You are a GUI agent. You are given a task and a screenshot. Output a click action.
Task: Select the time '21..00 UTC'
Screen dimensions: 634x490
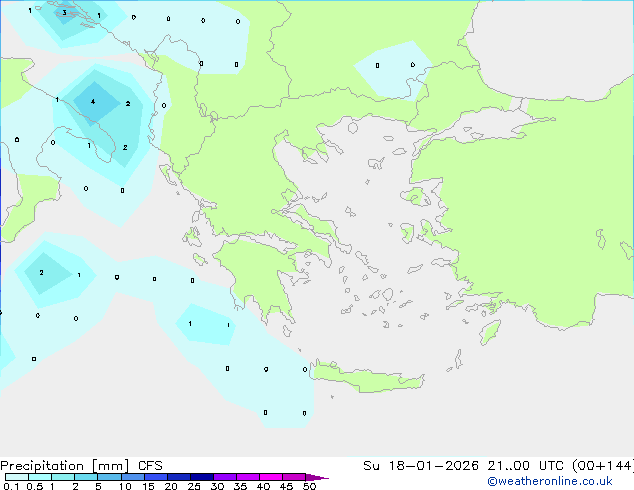tap(528, 466)
